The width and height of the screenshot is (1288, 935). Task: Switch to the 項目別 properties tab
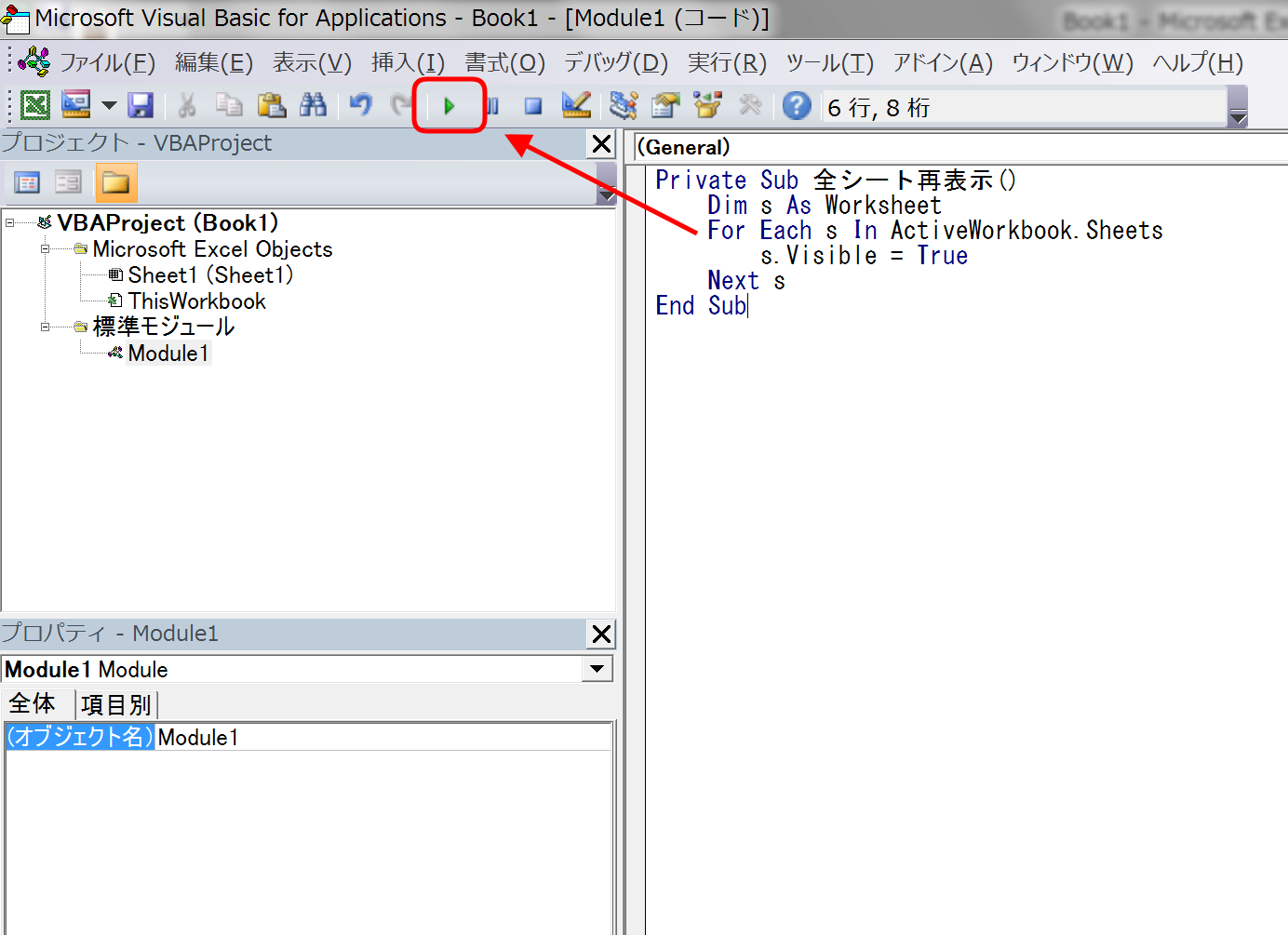[116, 705]
